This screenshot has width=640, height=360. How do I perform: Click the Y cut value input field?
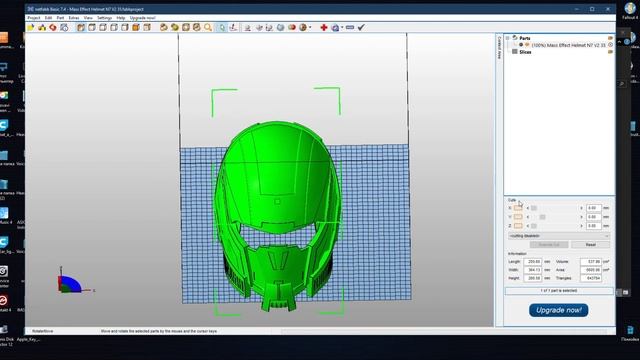point(593,217)
